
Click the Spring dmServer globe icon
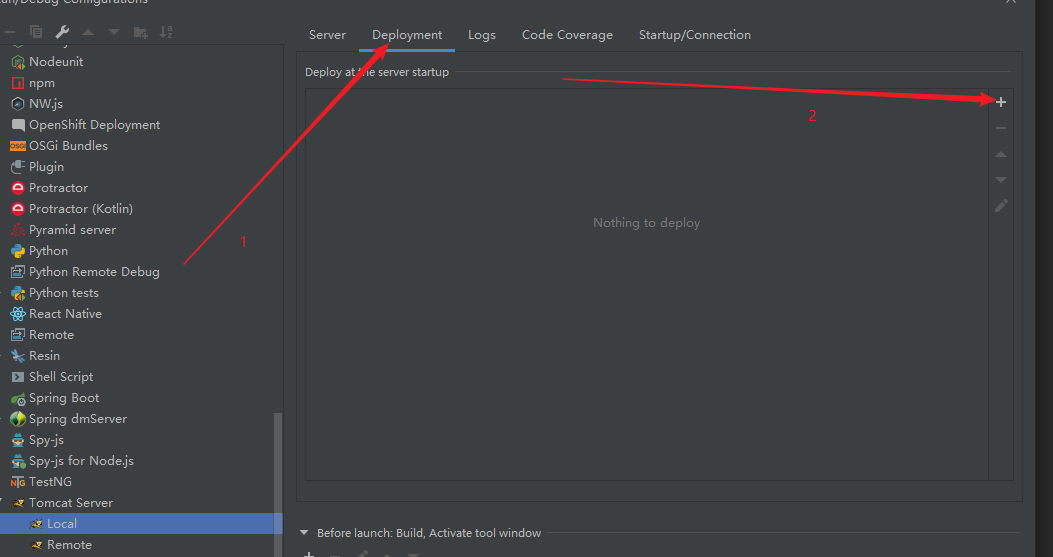(x=18, y=419)
